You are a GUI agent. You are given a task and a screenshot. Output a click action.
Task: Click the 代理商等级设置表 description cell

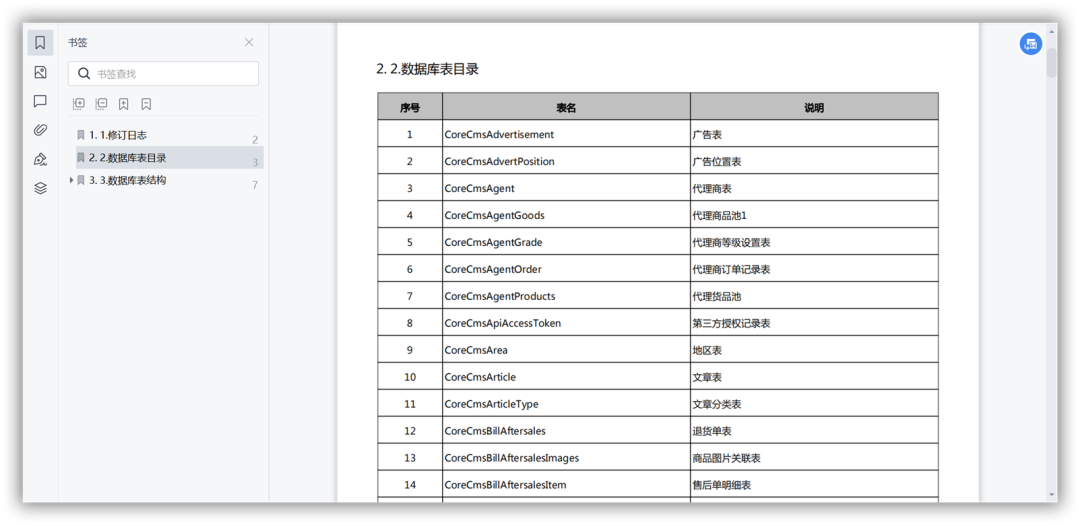[814, 243]
